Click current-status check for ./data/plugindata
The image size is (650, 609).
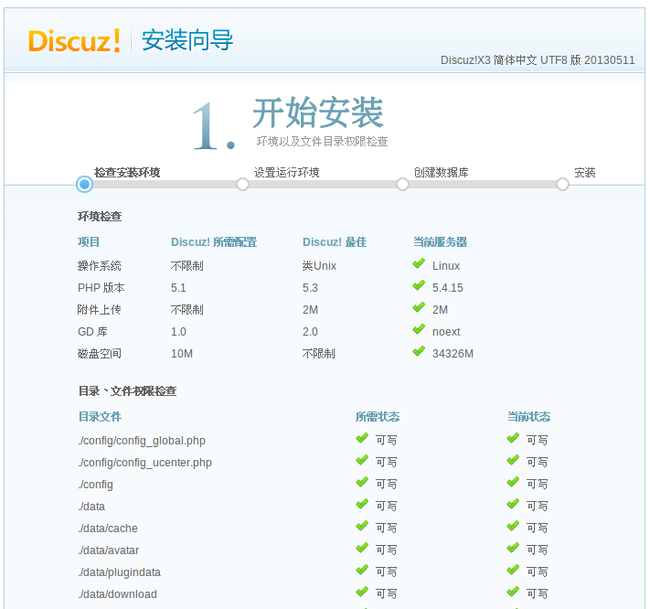[x=513, y=570]
